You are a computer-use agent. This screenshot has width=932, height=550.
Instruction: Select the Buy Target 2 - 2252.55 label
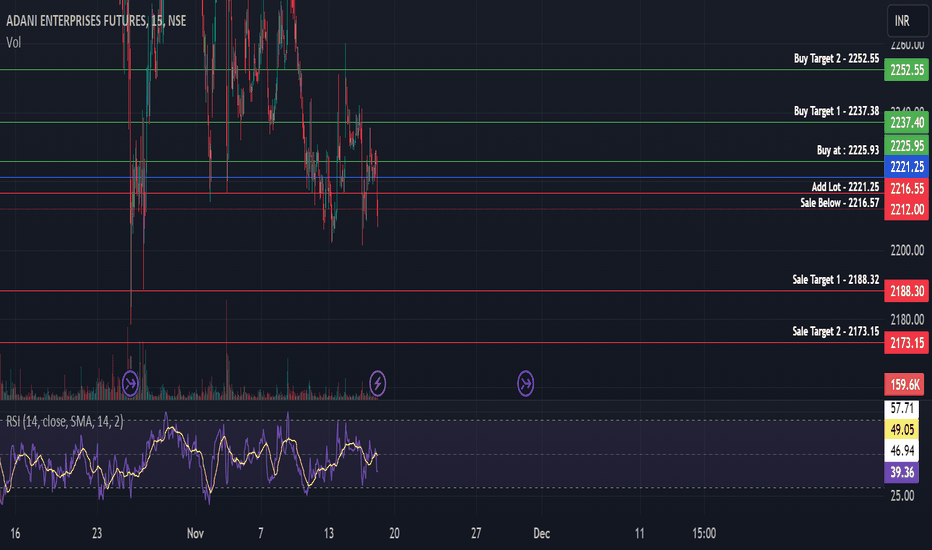pyautogui.click(x=836, y=58)
